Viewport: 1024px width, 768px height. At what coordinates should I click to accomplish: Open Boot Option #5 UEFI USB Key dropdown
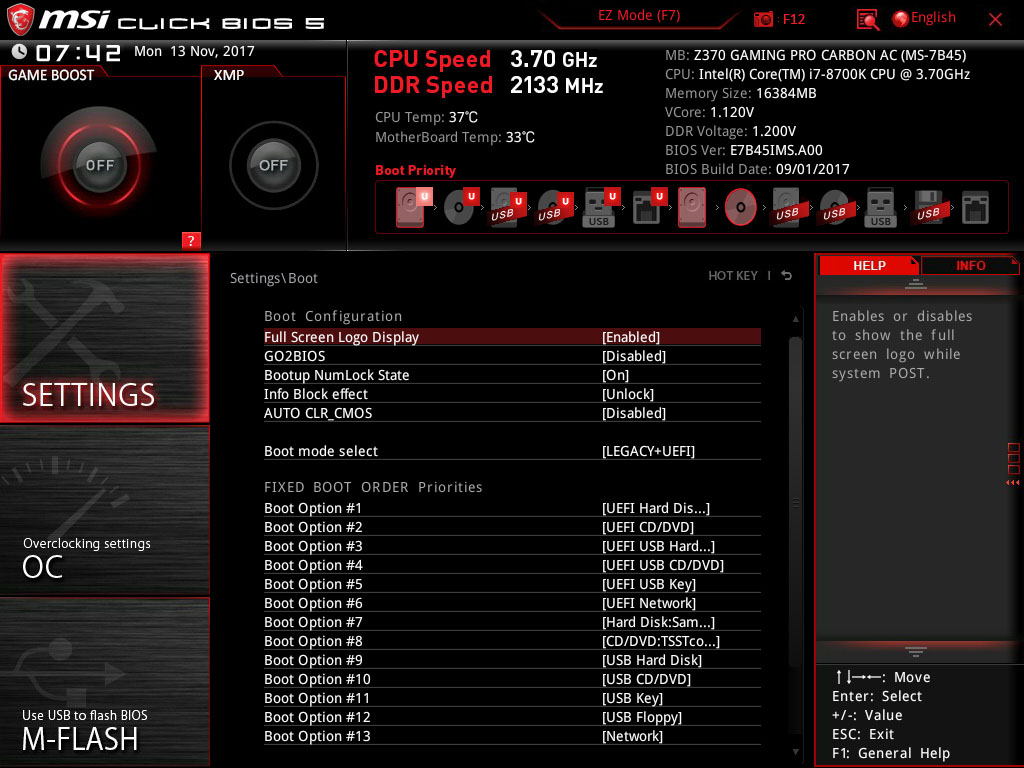point(648,584)
